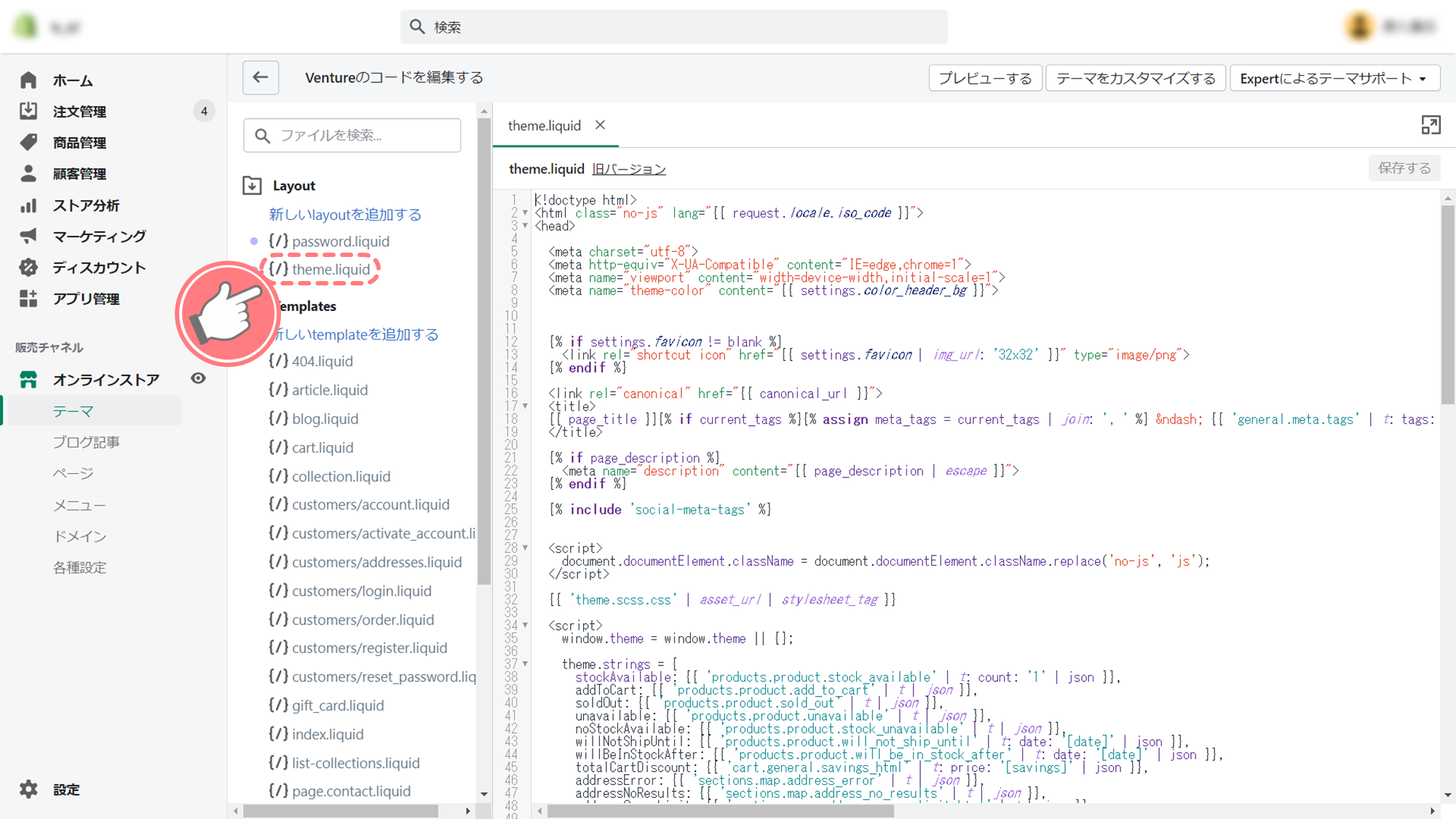
Task: Open the Apps (アプリ管理) grid icon
Action: click(x=28, y=298)
